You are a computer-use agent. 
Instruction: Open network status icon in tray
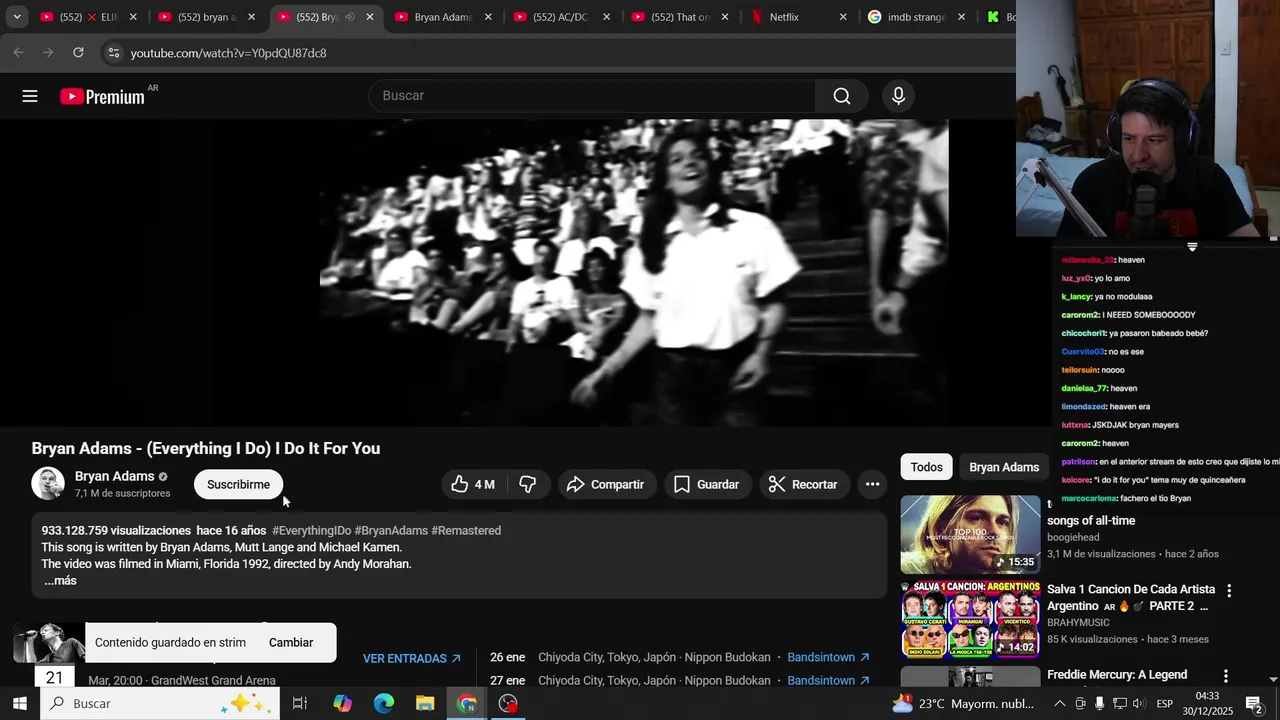1120,703
